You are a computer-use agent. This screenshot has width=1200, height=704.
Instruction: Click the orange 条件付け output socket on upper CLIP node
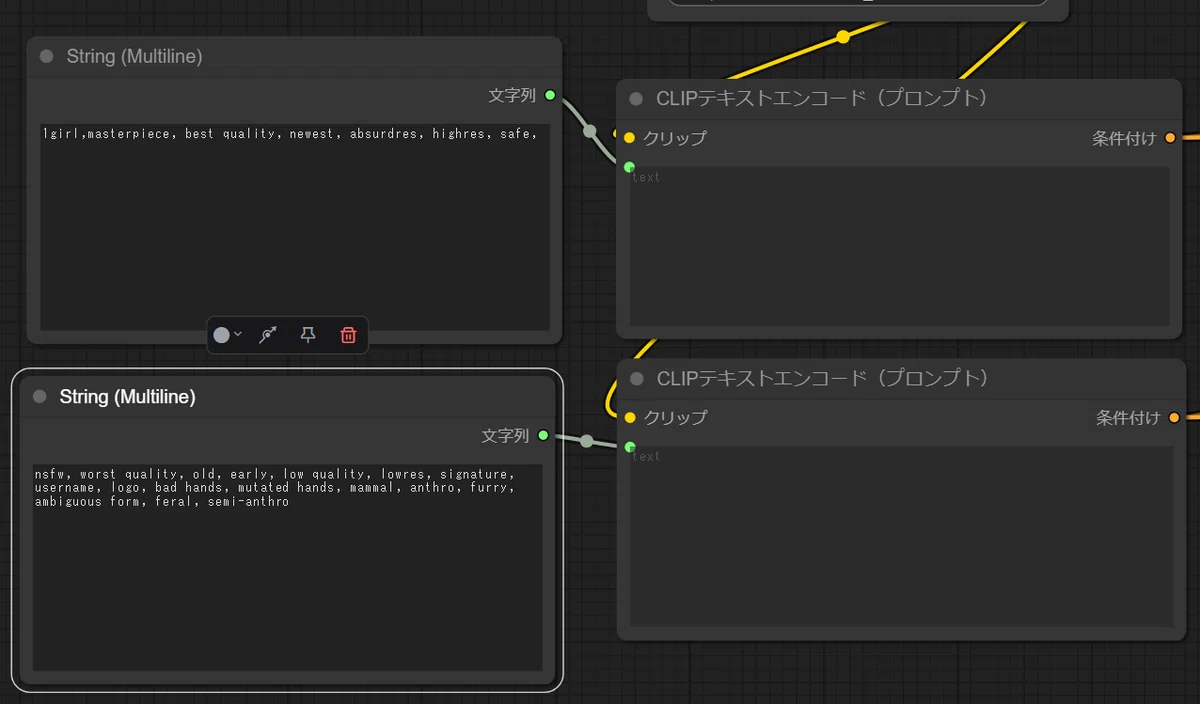1171,138
